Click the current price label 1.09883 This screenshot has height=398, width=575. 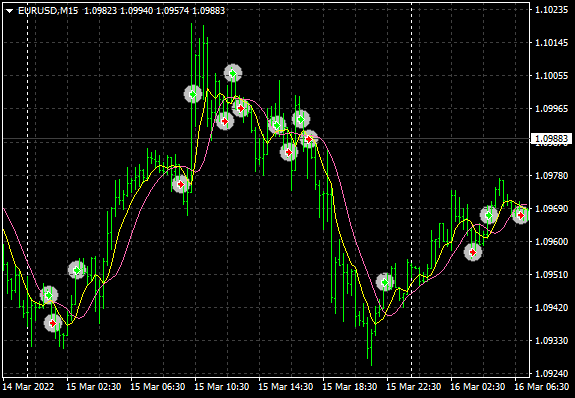(551, 139)
